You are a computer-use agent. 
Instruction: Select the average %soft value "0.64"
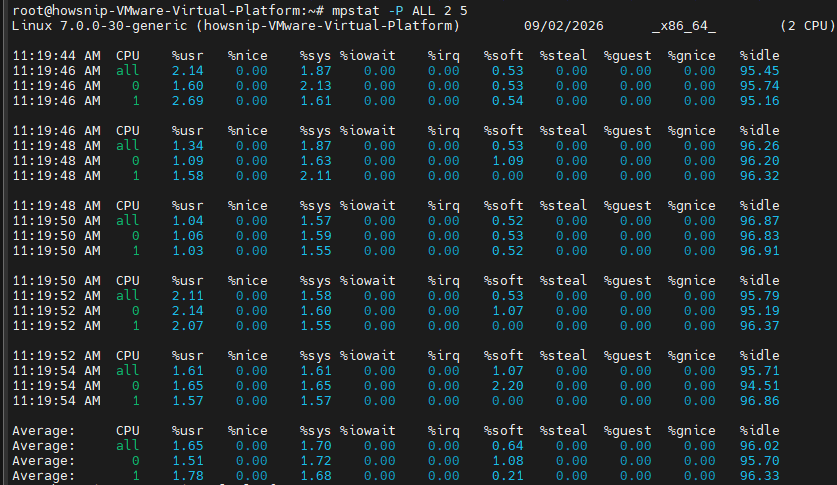point(508,446)
